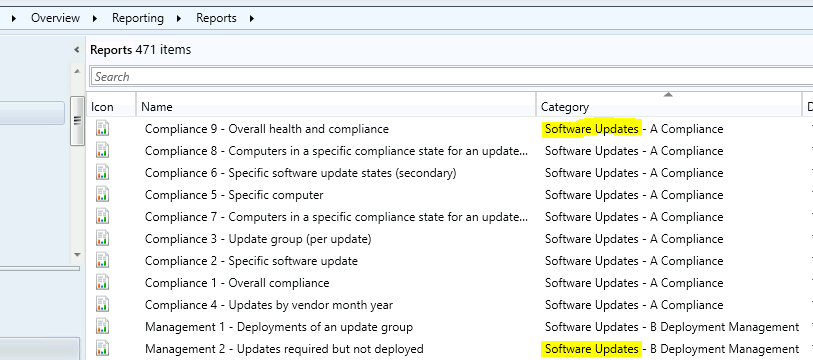Image resolution: width=813 pixels, height=360 pixels.
Task: Click left pane scrollbar up arrow
Action: (77, 71)
